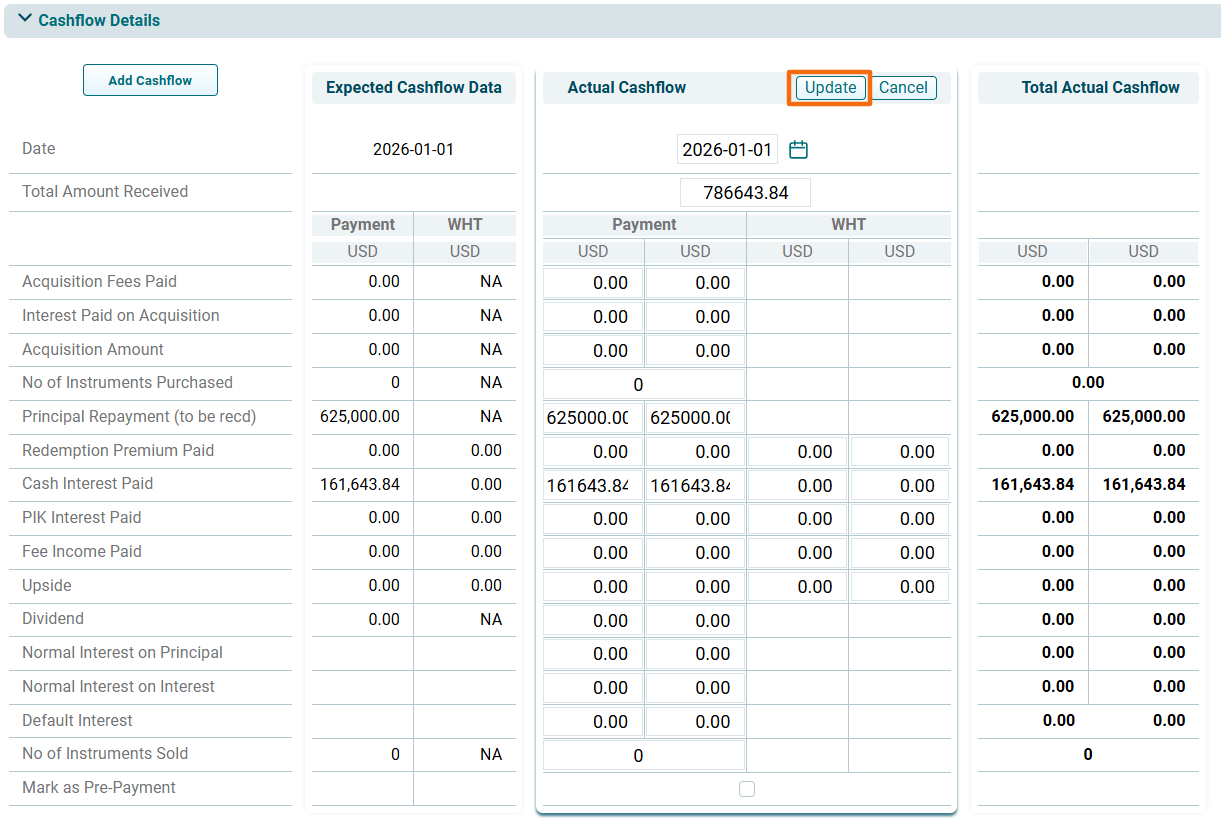1221x824 pixels.
Task: Cancel the actual cashflow edit
Action: (903, 88)
